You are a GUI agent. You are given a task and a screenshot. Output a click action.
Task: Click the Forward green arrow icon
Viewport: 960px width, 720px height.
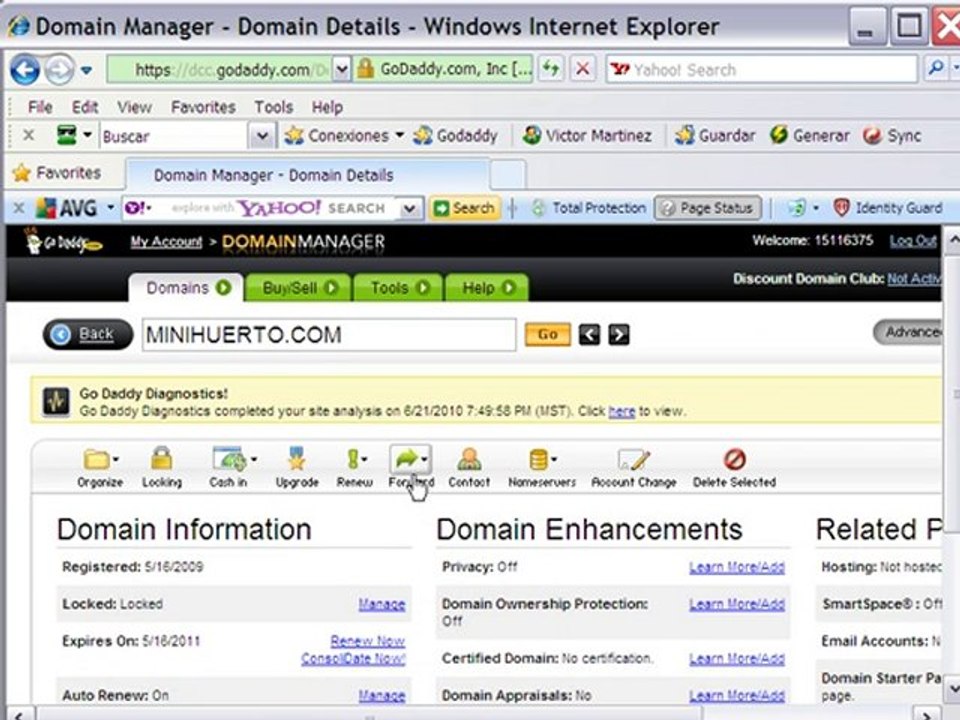(x=407, y=459)
